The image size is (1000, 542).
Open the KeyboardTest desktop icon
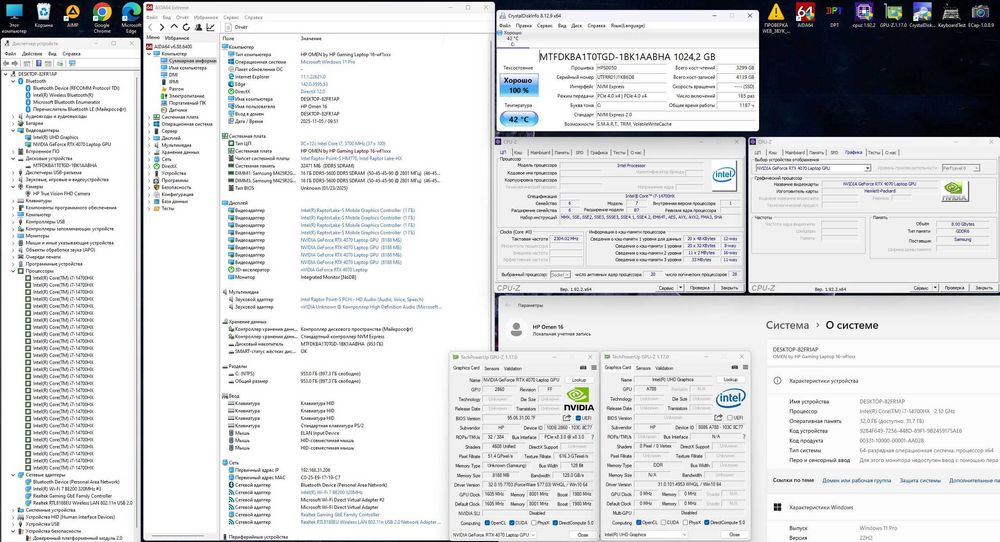[x=951, y=15]
